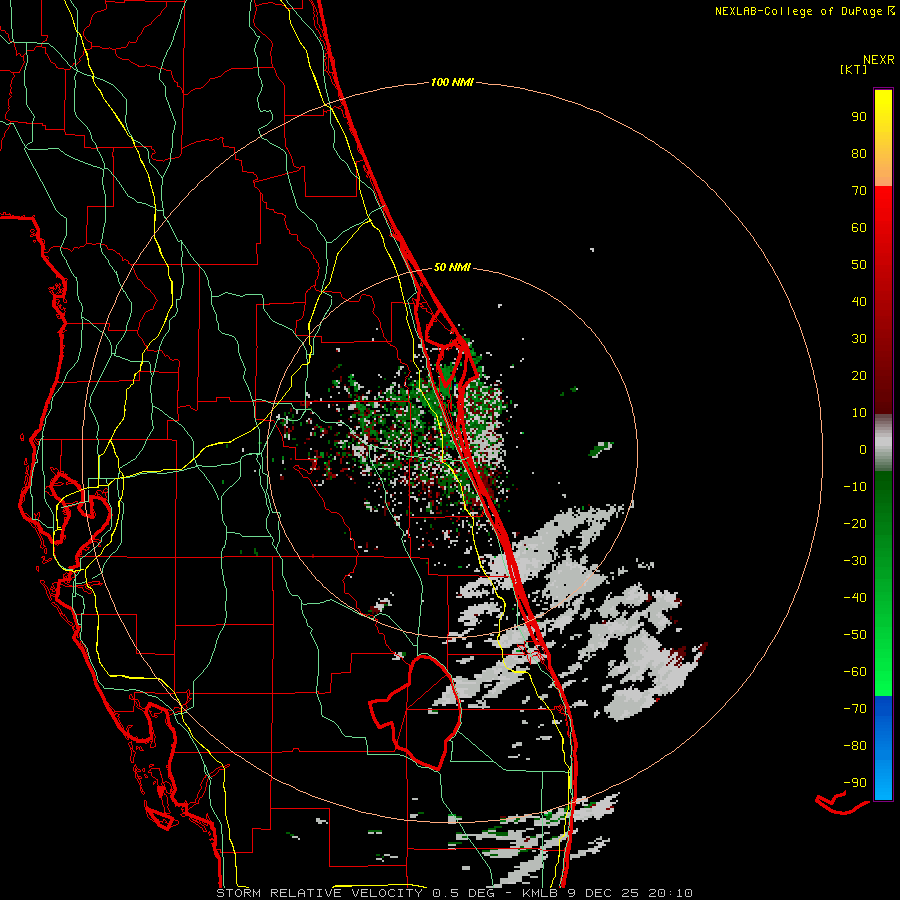This screenshot has height=900, width=900.
Task: Click the -70 legend value
Action: point(855,708)
